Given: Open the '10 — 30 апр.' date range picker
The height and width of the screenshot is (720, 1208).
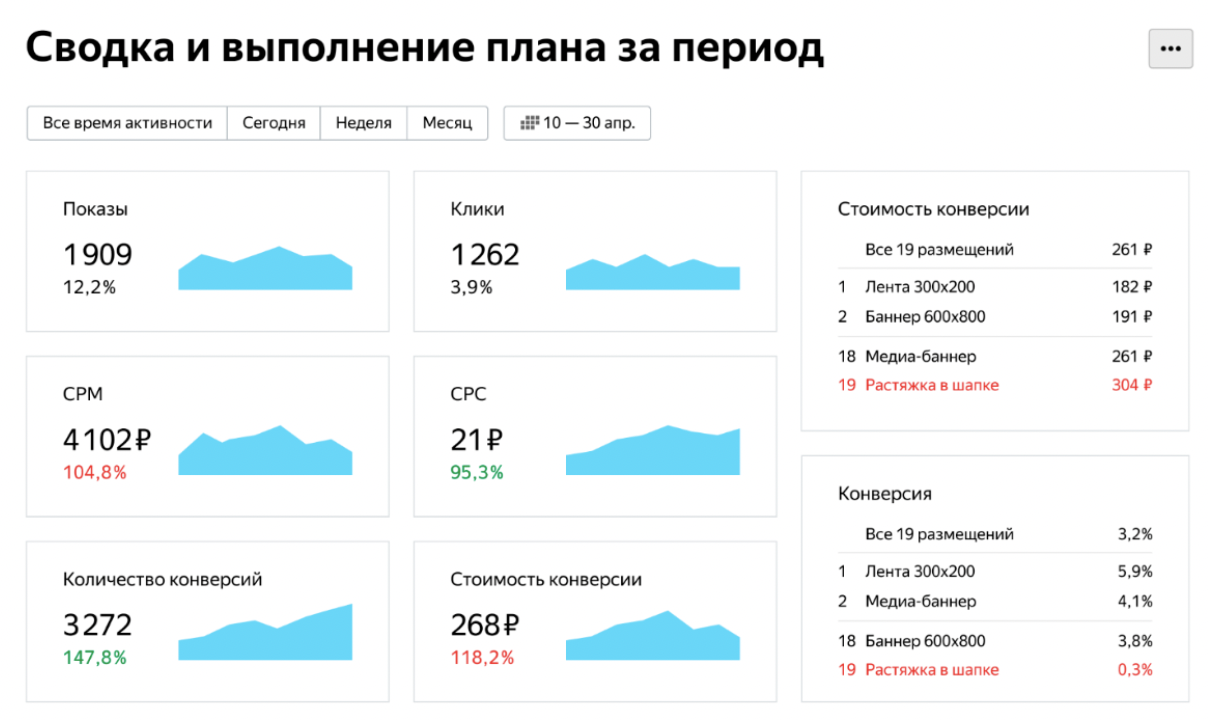Looking at the screenshot, I should (x=577, y=123).
